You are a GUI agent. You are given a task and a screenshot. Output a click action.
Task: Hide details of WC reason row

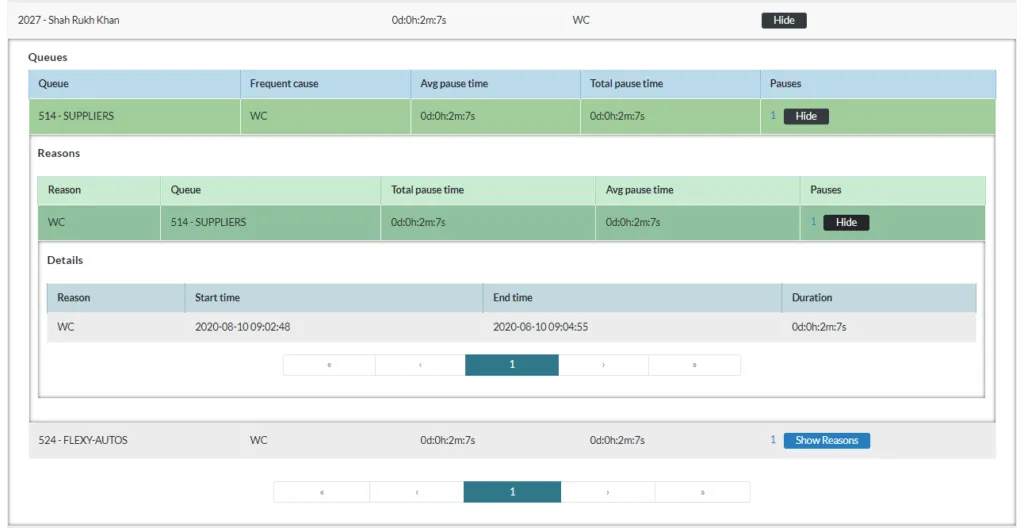pyautogui.click(x=846, y=222)
